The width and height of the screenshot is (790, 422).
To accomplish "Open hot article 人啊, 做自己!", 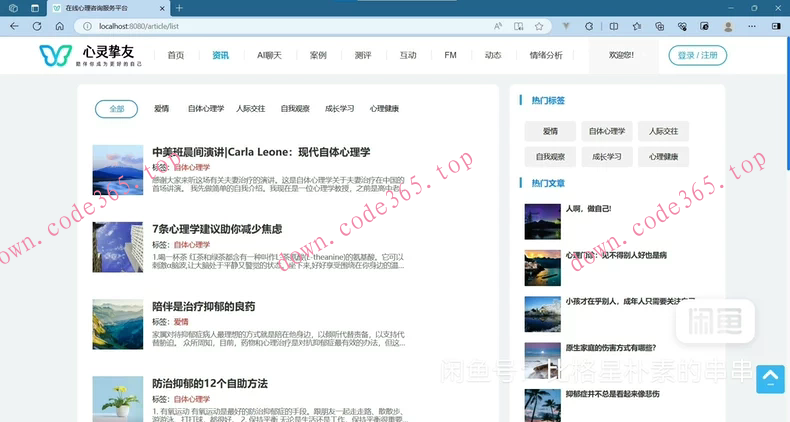I will (x=588, y=208).
